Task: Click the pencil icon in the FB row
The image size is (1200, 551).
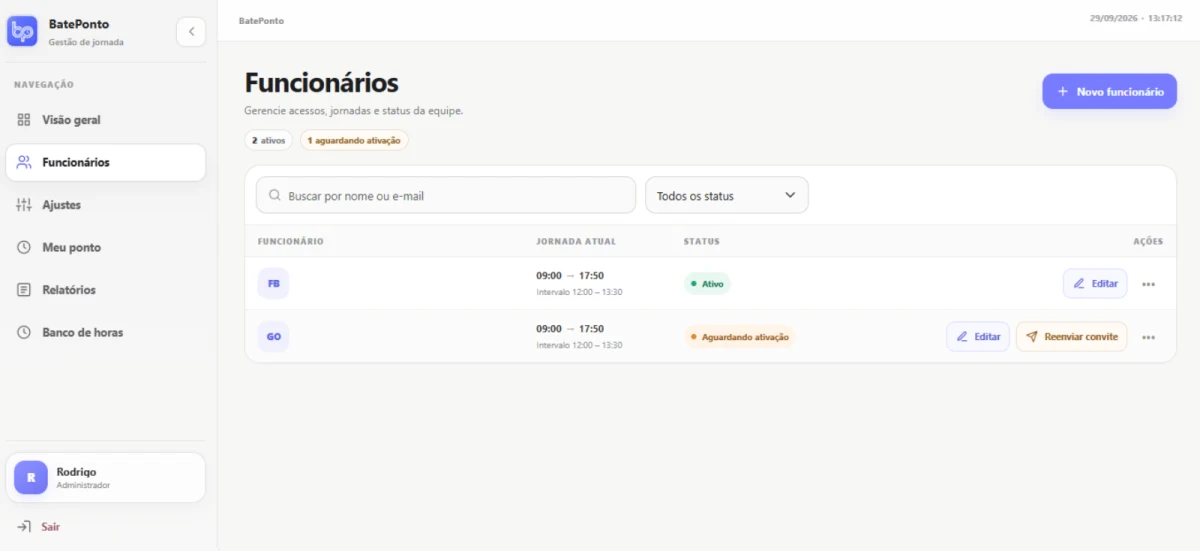Action: click(x=1079, y=284)
